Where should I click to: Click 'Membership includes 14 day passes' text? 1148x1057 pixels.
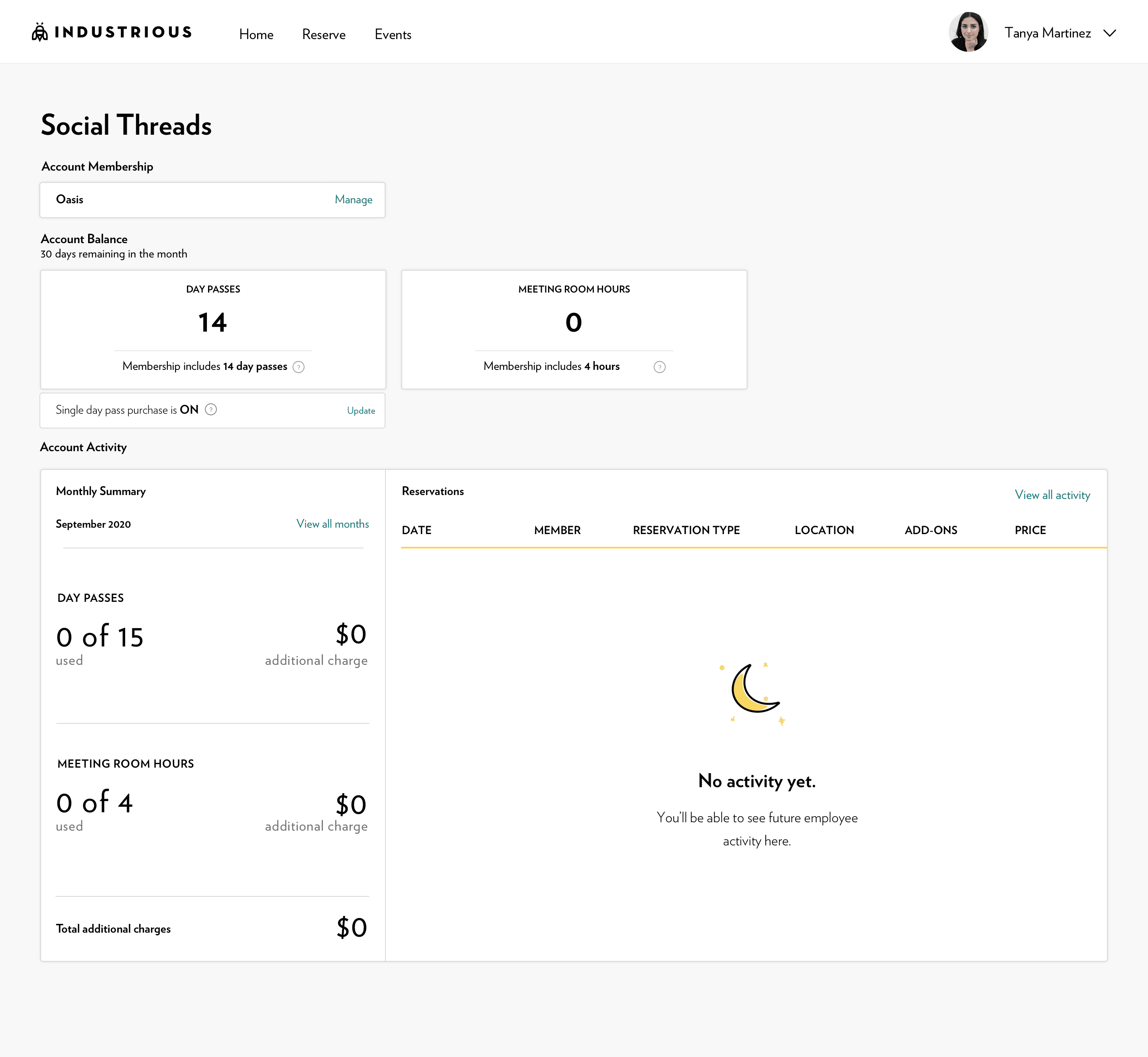pyautogui.click(x=205, y=367)
